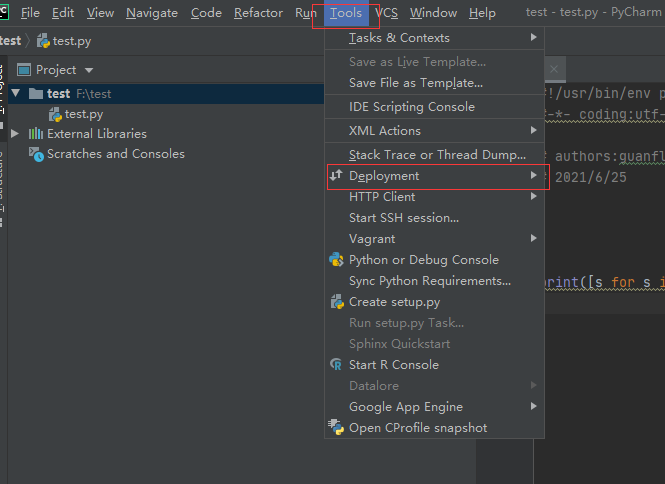Viewport: 665px width, 484px height.
Task: Open the File menu
Action: click(x=30, y=13)
